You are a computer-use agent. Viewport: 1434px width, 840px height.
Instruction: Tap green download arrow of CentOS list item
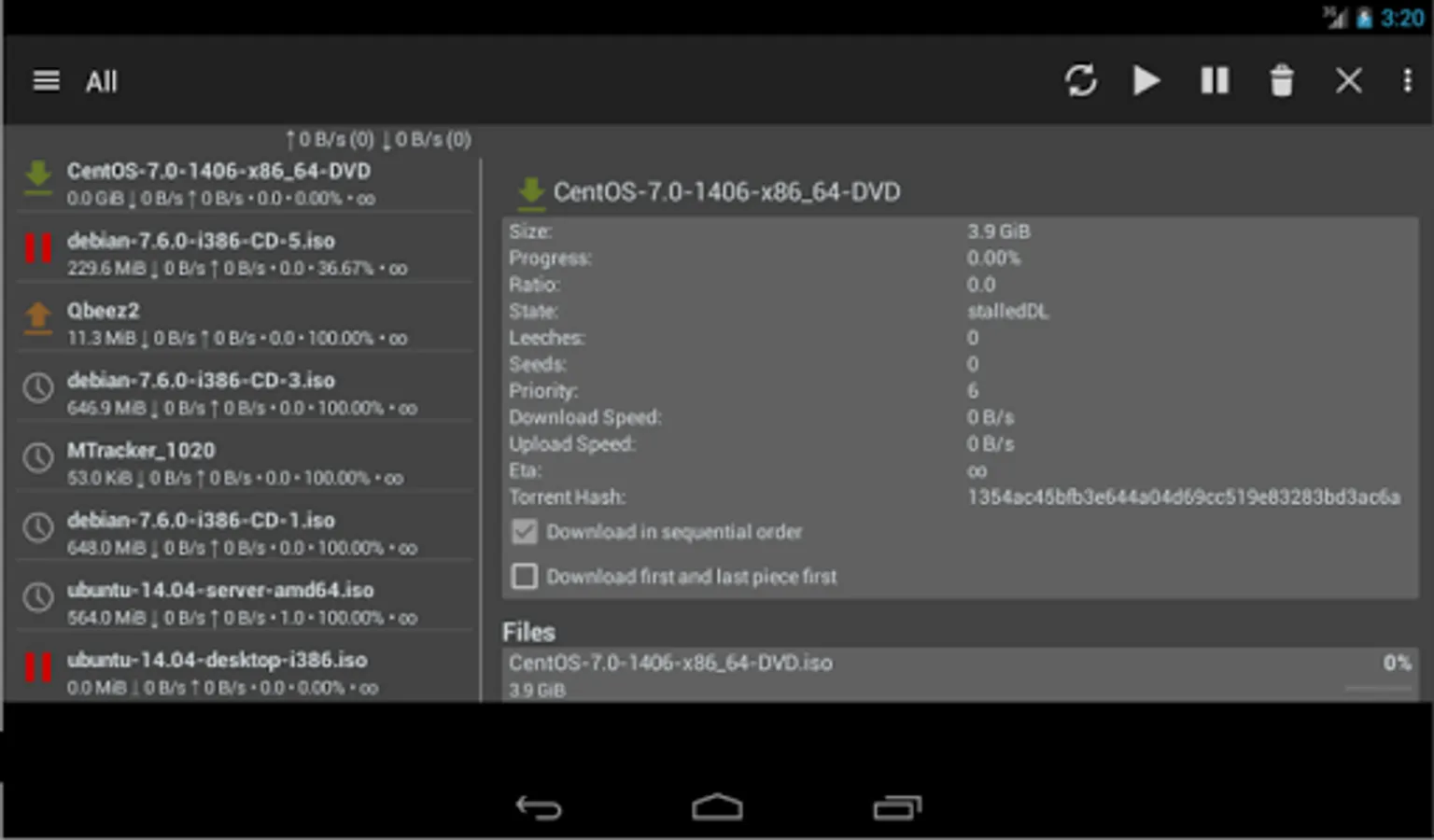tap(38, 177)
